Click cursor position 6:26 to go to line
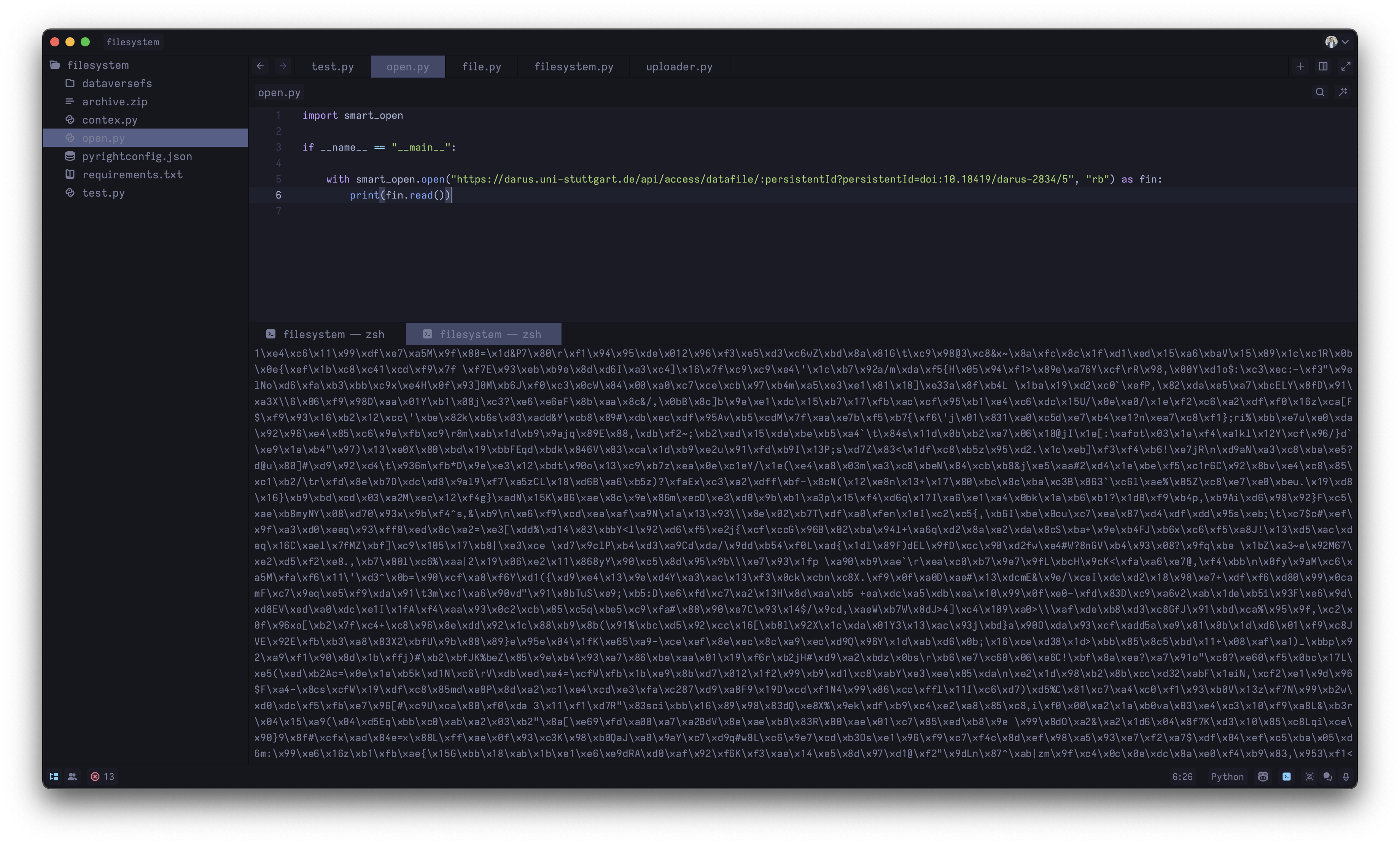Viewport: 1400px width, 845px height. 1182,776
